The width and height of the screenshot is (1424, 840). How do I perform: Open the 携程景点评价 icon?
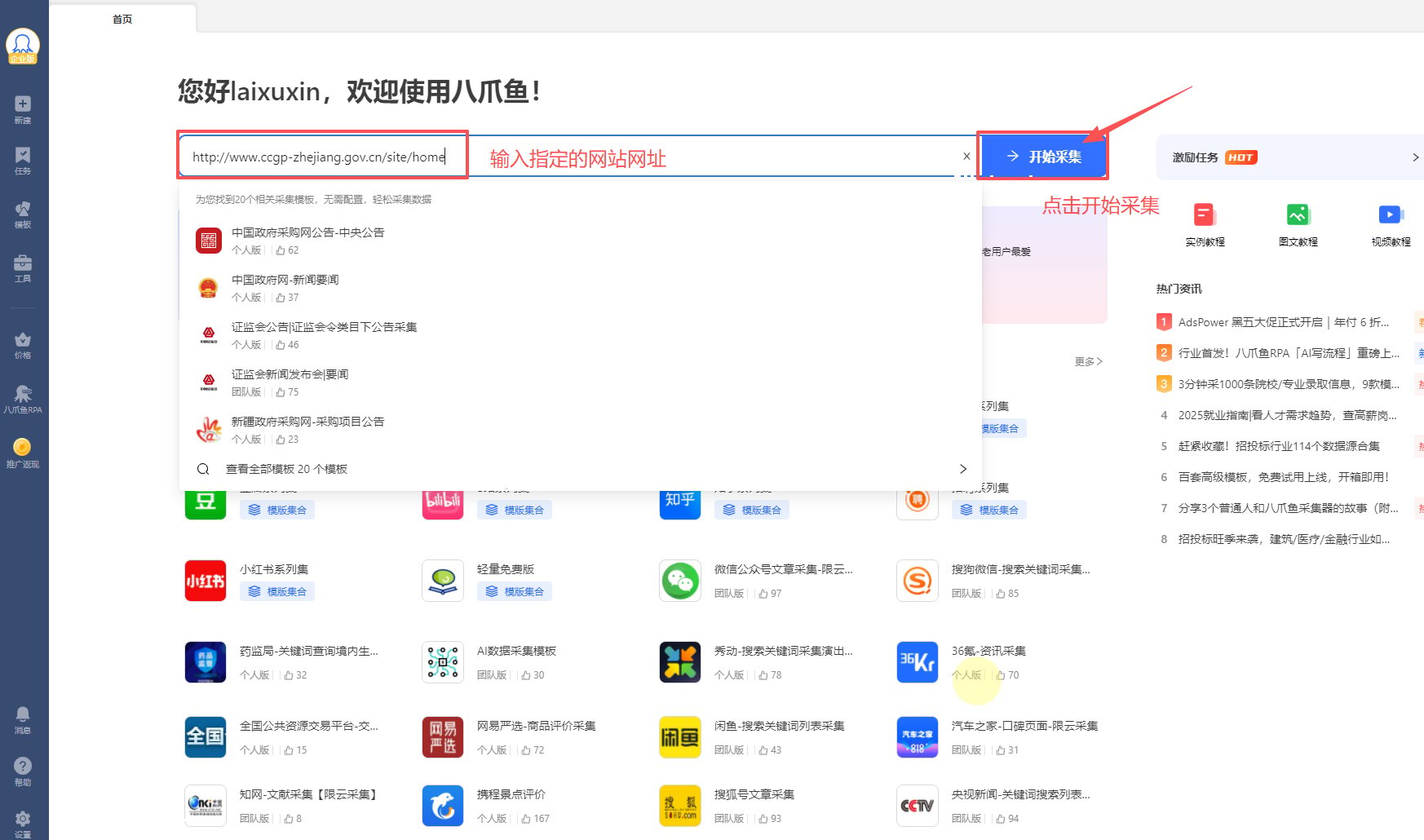click(443, 806)
